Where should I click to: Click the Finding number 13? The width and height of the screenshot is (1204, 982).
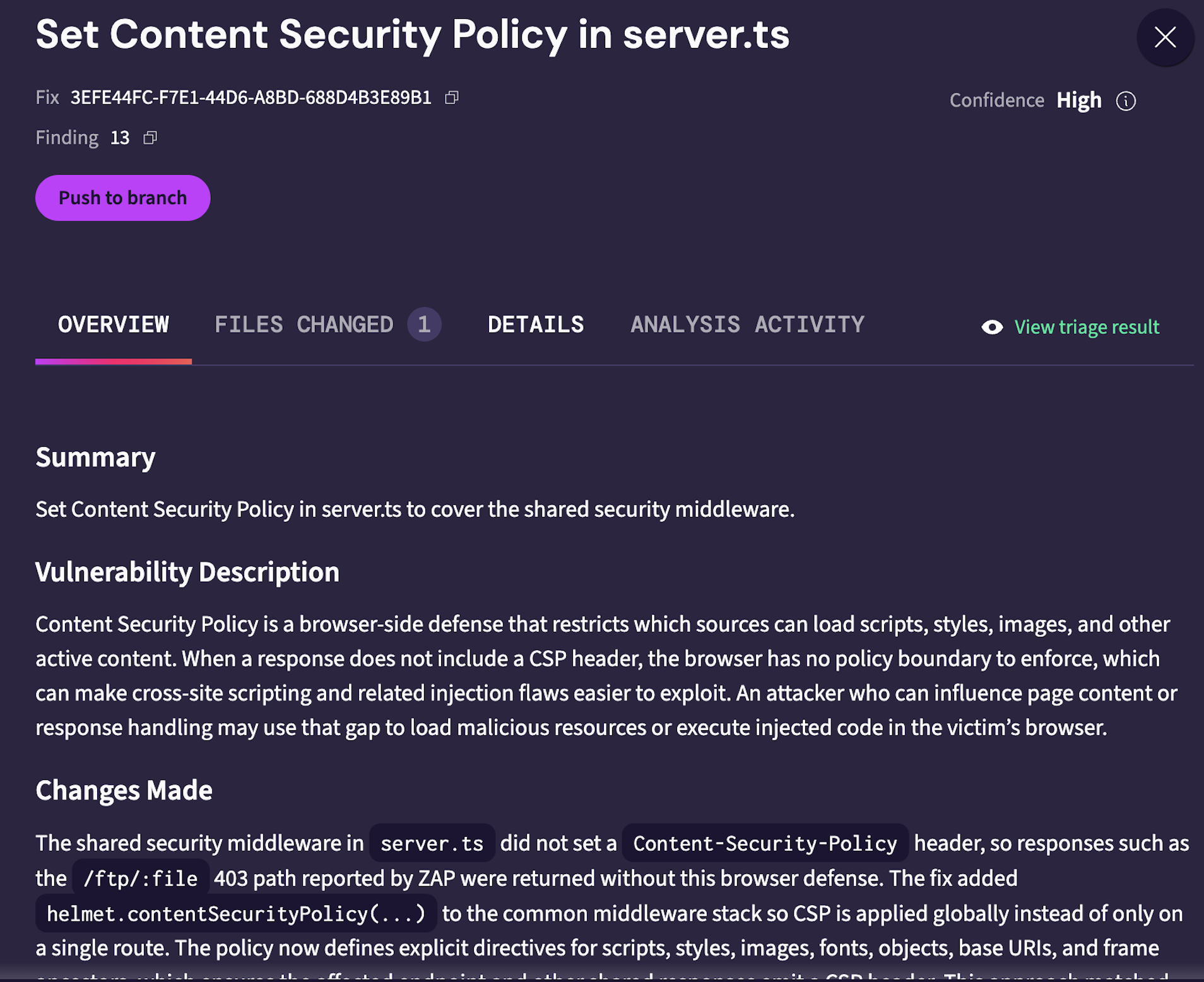point(120,138)
